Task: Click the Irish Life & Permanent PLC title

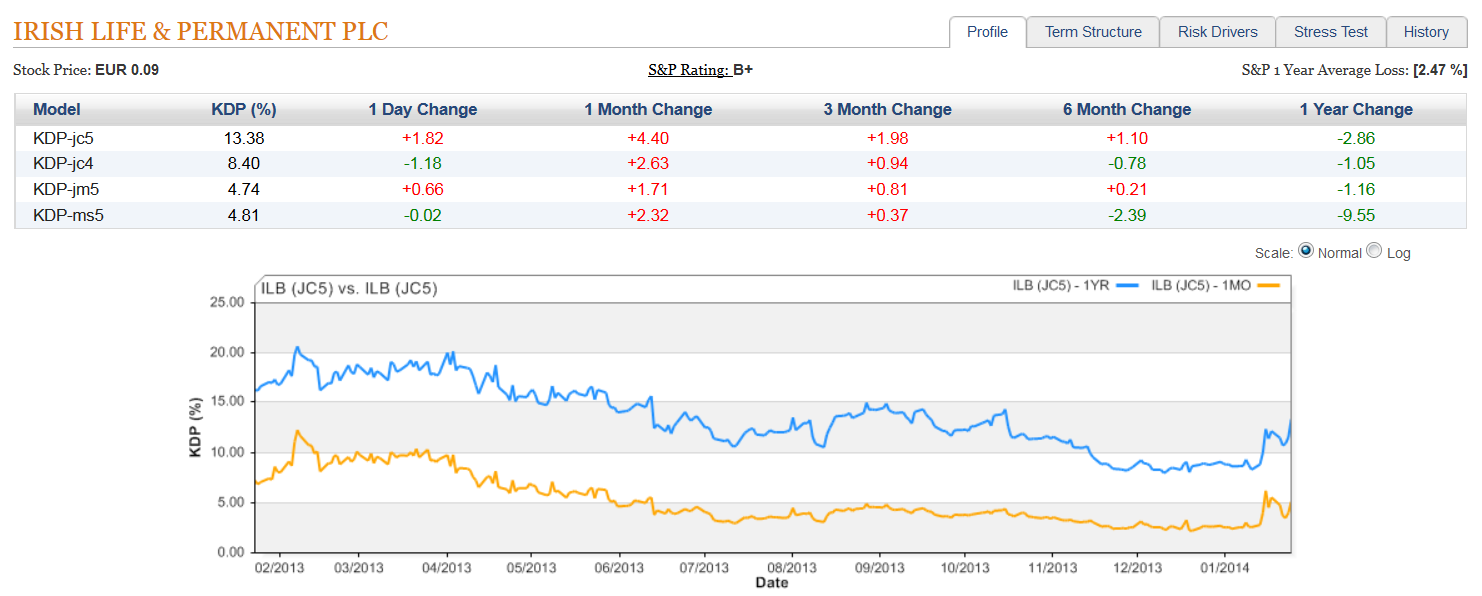Action: (x=200, y=31)
